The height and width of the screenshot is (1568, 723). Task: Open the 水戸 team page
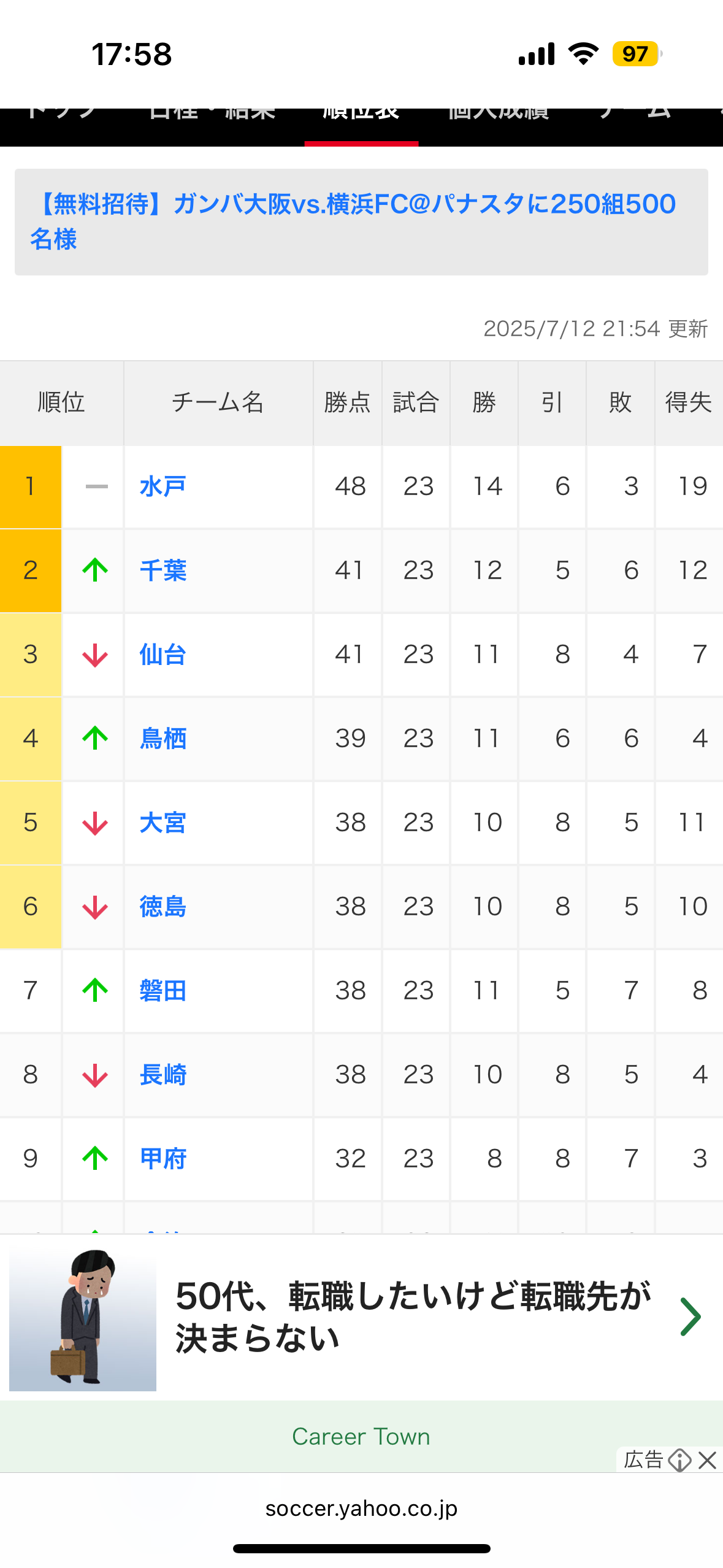[163, 486]
